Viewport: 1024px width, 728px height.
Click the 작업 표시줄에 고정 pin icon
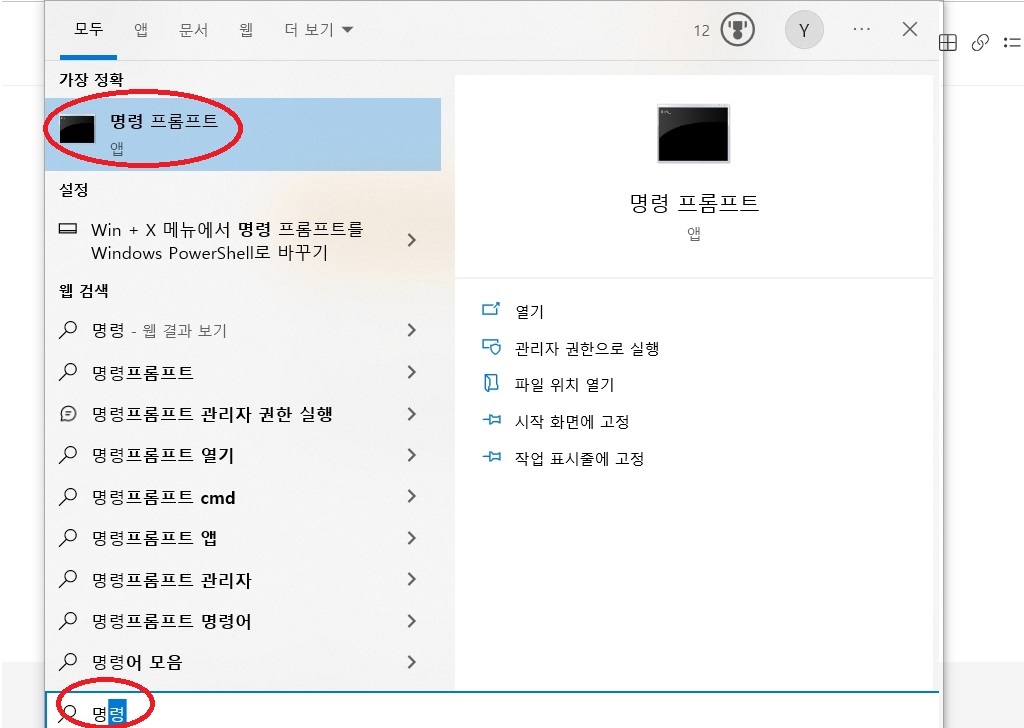coord(491,457)
